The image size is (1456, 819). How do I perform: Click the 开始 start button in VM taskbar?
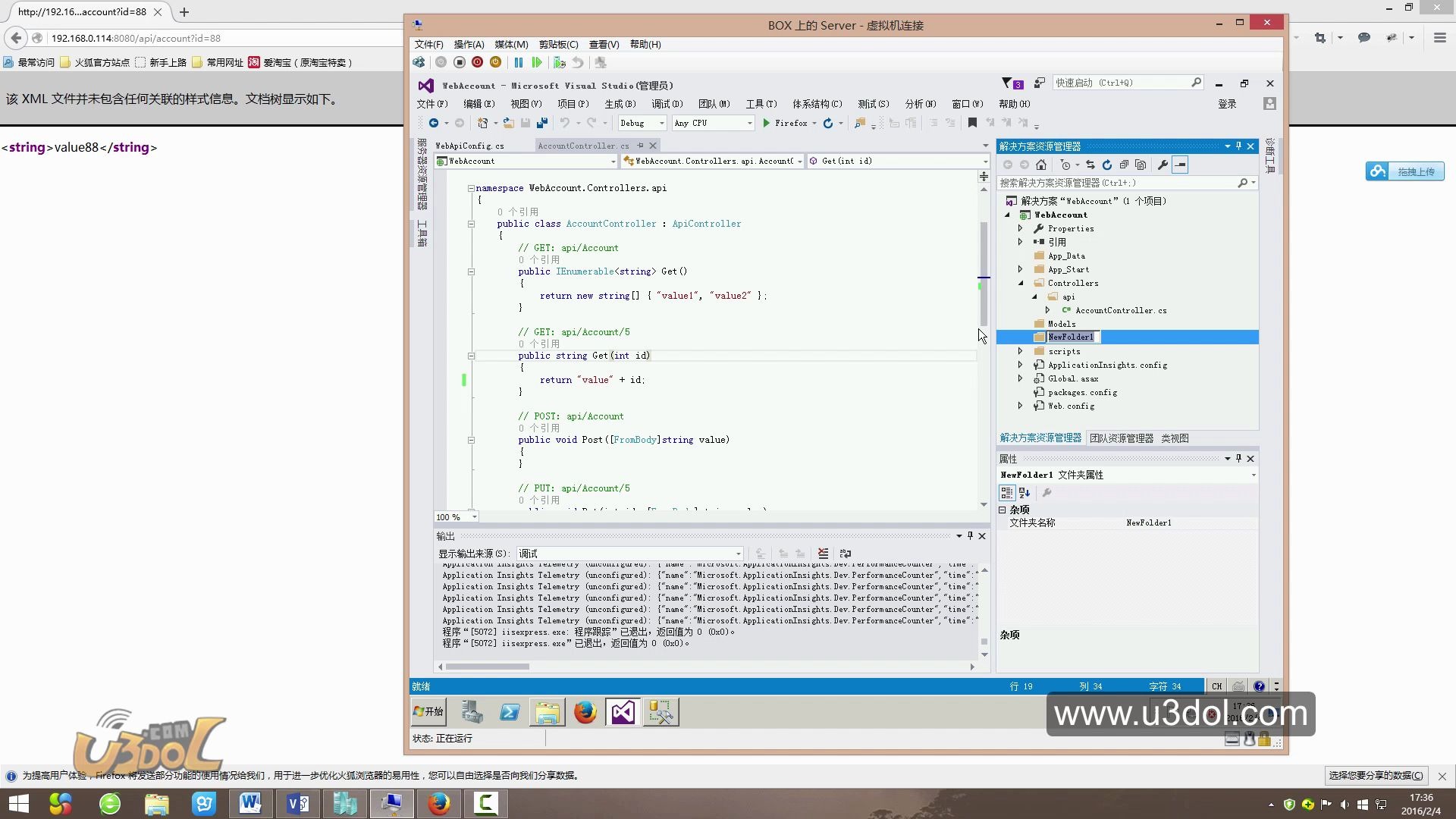428,712
